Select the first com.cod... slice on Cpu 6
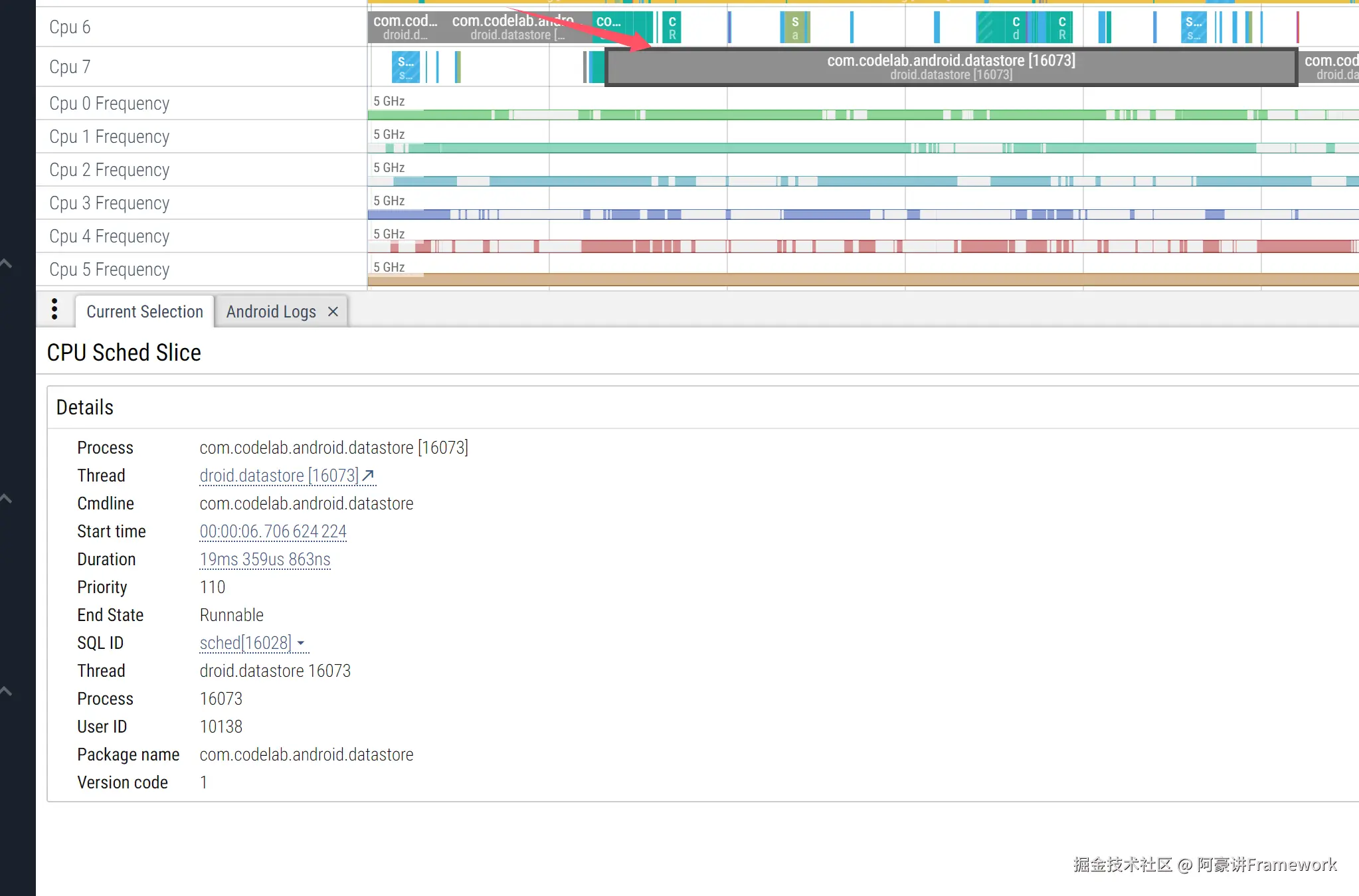Image resolution: width=1359 pixels, height=896 pixels. [x=404, y=27]
